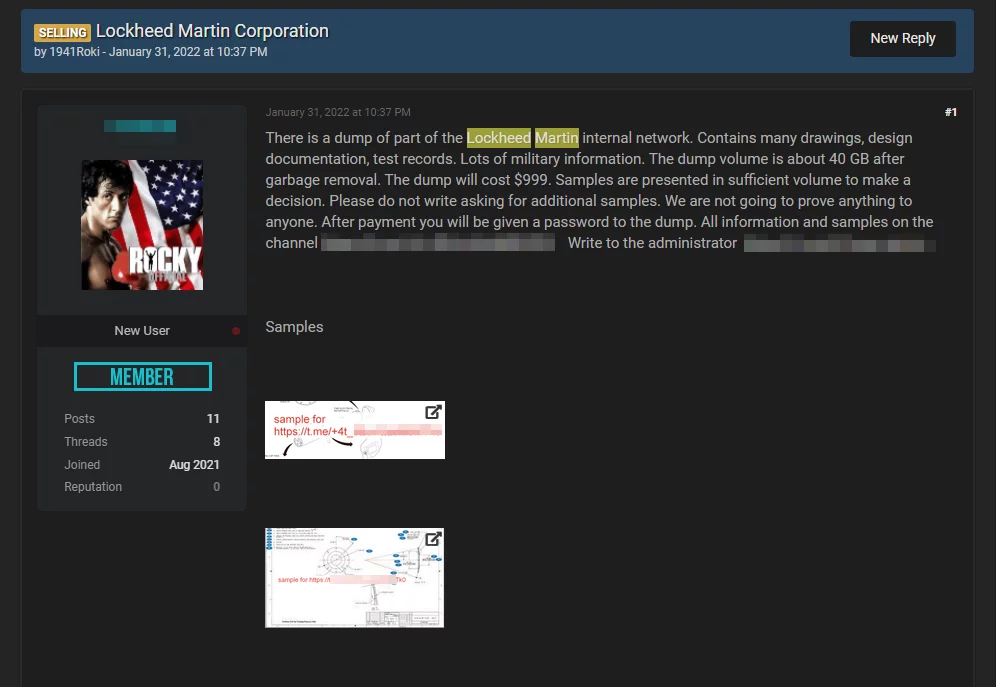View the user's Posts count of 11
Viewport: 996px width, 687px height.
click(213, 419)
